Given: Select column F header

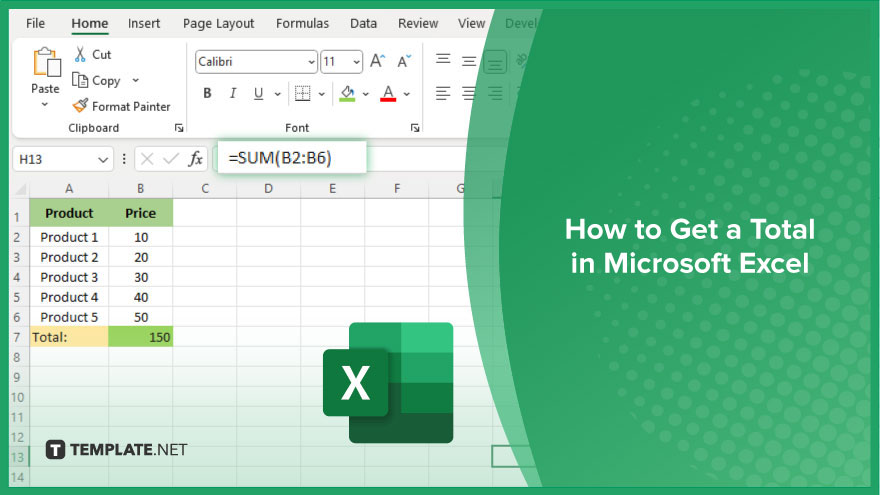Looking at the screenshot, I should click(x=397, y=189).
